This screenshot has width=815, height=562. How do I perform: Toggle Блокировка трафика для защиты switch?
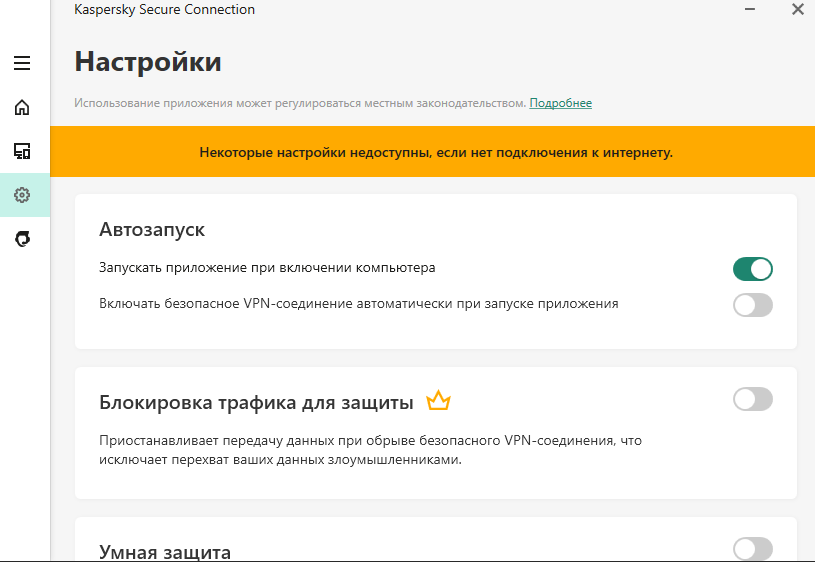[753, 399]
